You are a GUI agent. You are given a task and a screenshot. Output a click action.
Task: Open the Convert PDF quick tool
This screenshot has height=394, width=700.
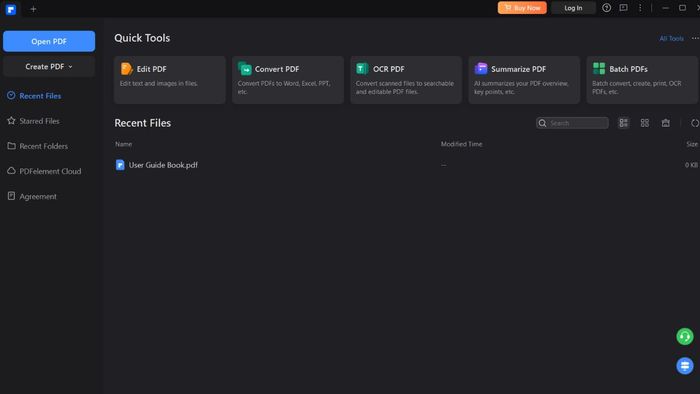288,80
